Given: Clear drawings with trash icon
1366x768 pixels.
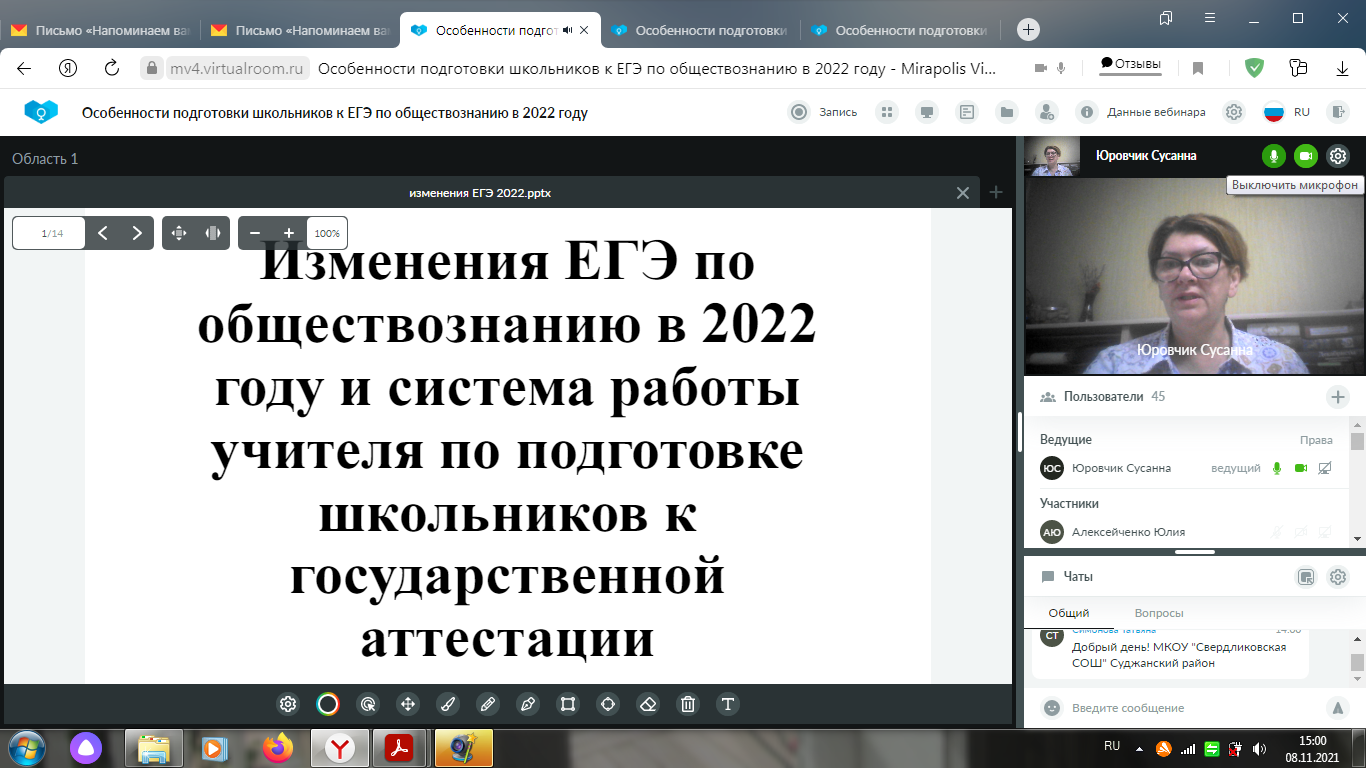Looking at the screenshot, I should click(x=688, y=704).
